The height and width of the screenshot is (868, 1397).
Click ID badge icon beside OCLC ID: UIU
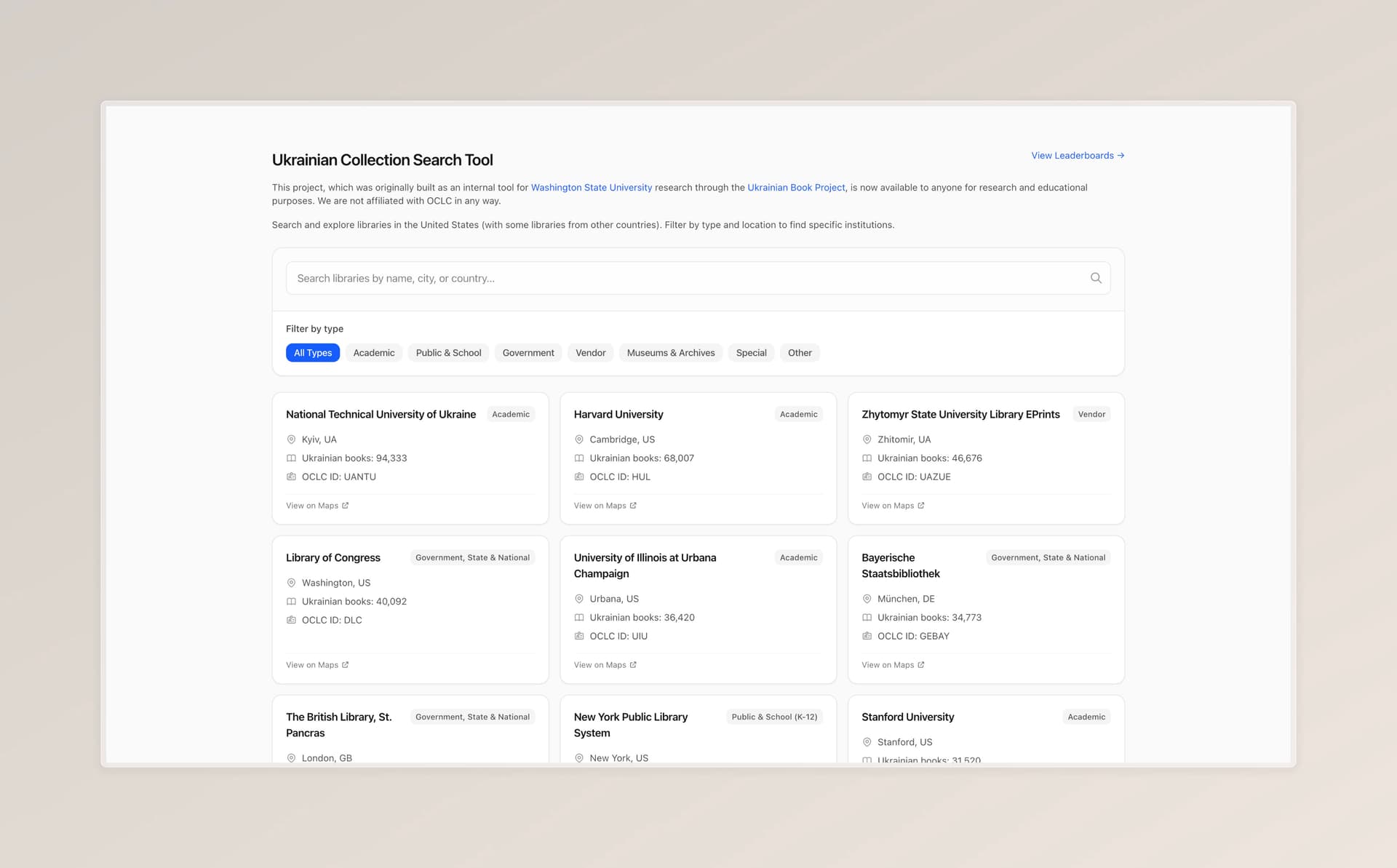tap(579, 636)
